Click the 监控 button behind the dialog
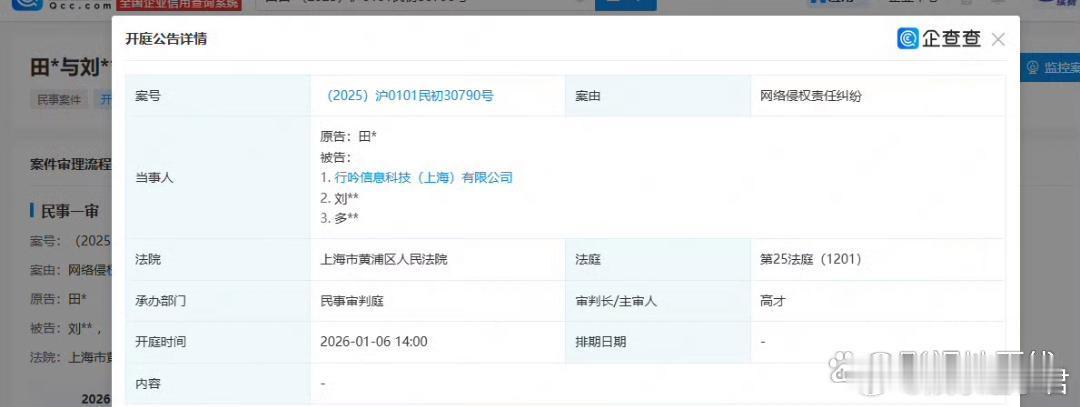The width and height of the screenshot is (1080, 407). coord(1050,67)
